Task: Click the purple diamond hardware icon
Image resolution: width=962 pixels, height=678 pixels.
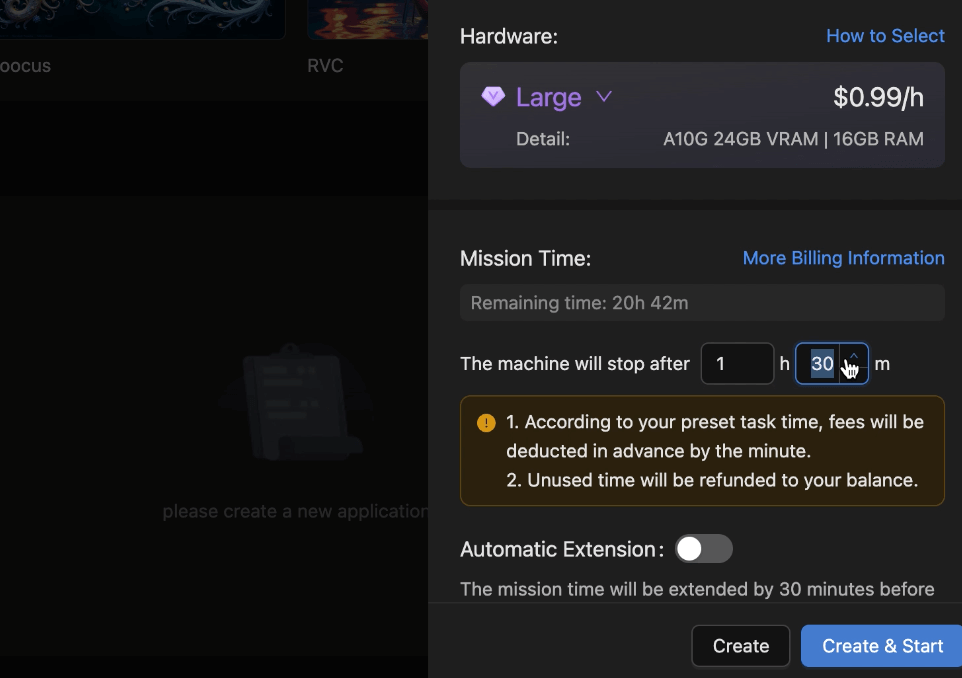Action: pyautogui.click(x=493, y=96)
